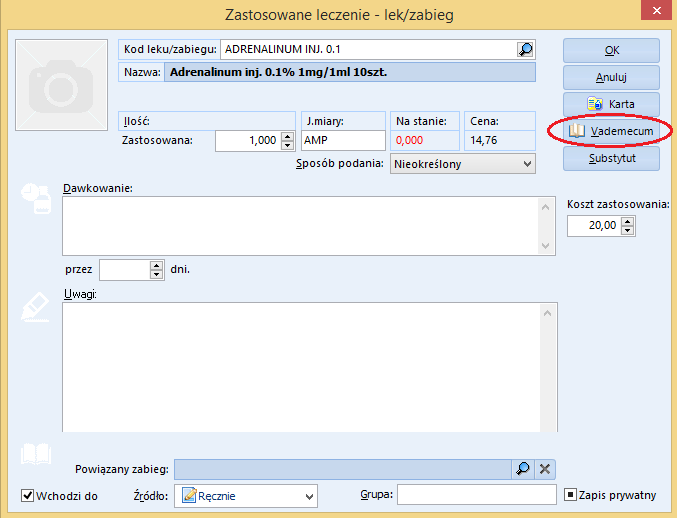Clear Powiązany zabieg with the X icon
This screenshot has width=677, height=518.
point(545,469)
